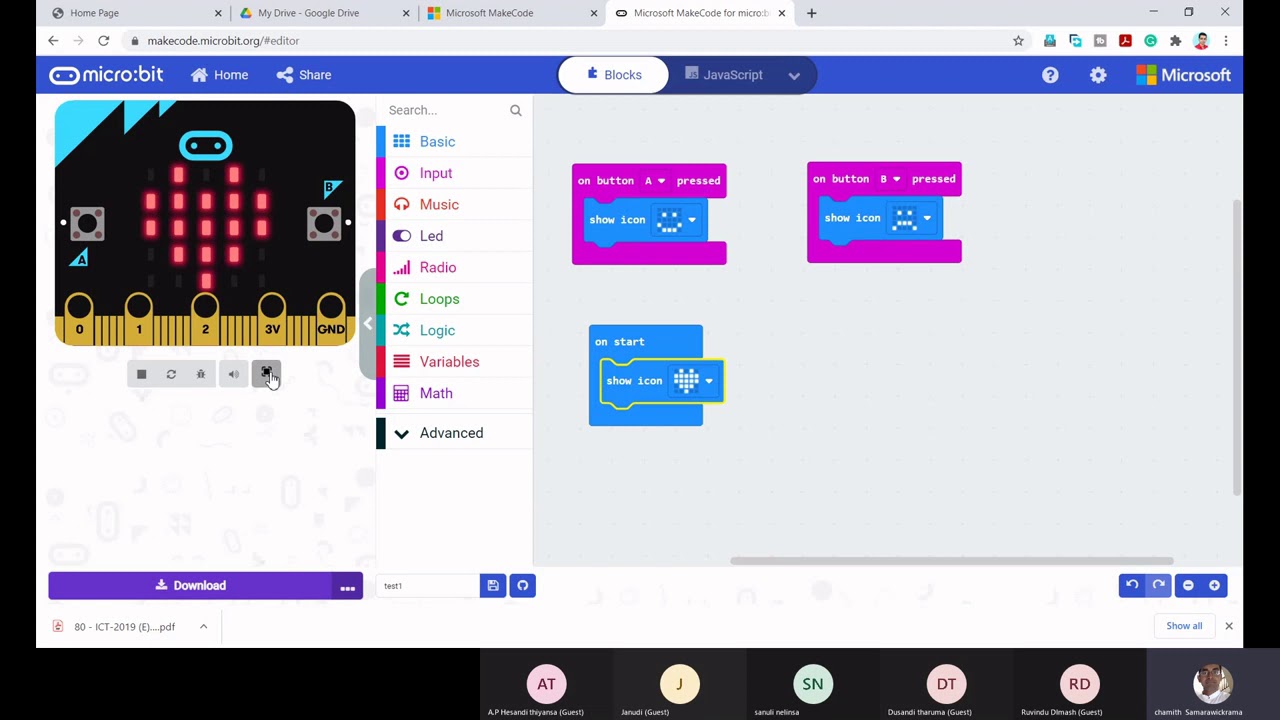Create GitHub repository
The height and width of the screenshot is (720, 1280).
click(522, 586)
